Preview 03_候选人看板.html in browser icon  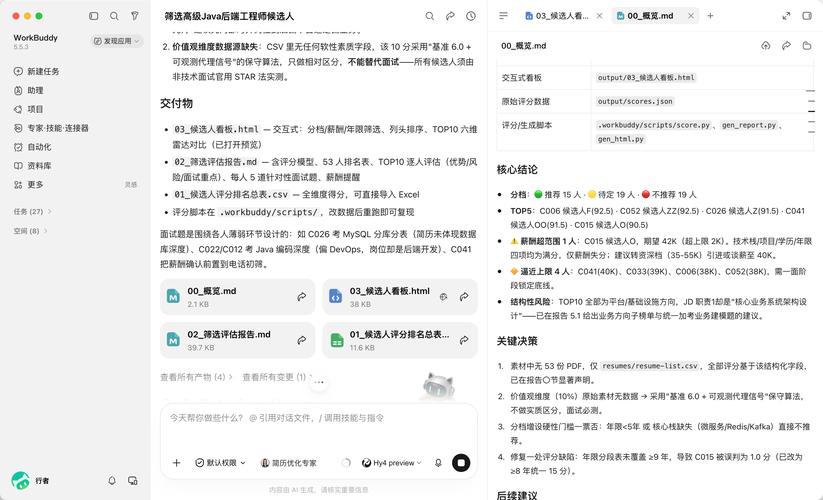(x=444, y=297)
